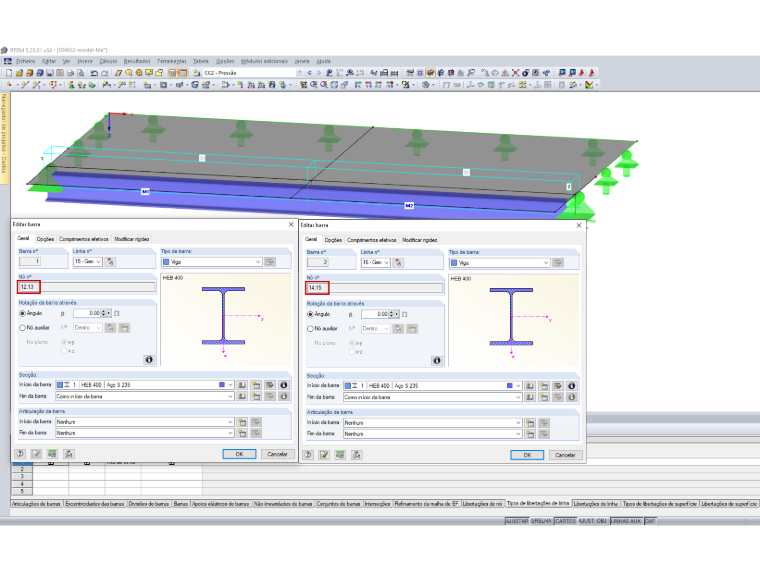Click the Undo arrow toolbar icon
The width and height of the screenshot is (760, 570).
point(94,73)
